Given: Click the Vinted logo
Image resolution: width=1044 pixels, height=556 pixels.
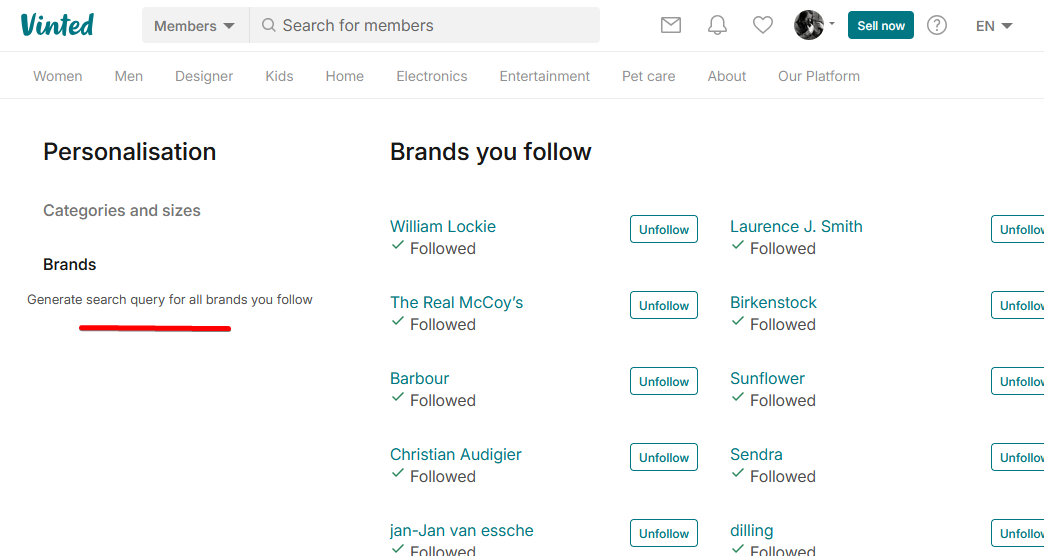Looking at the screenshot, I should [57, 25].
